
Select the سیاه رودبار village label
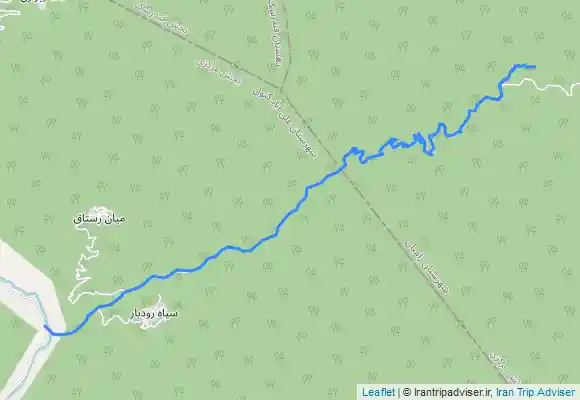154,314
